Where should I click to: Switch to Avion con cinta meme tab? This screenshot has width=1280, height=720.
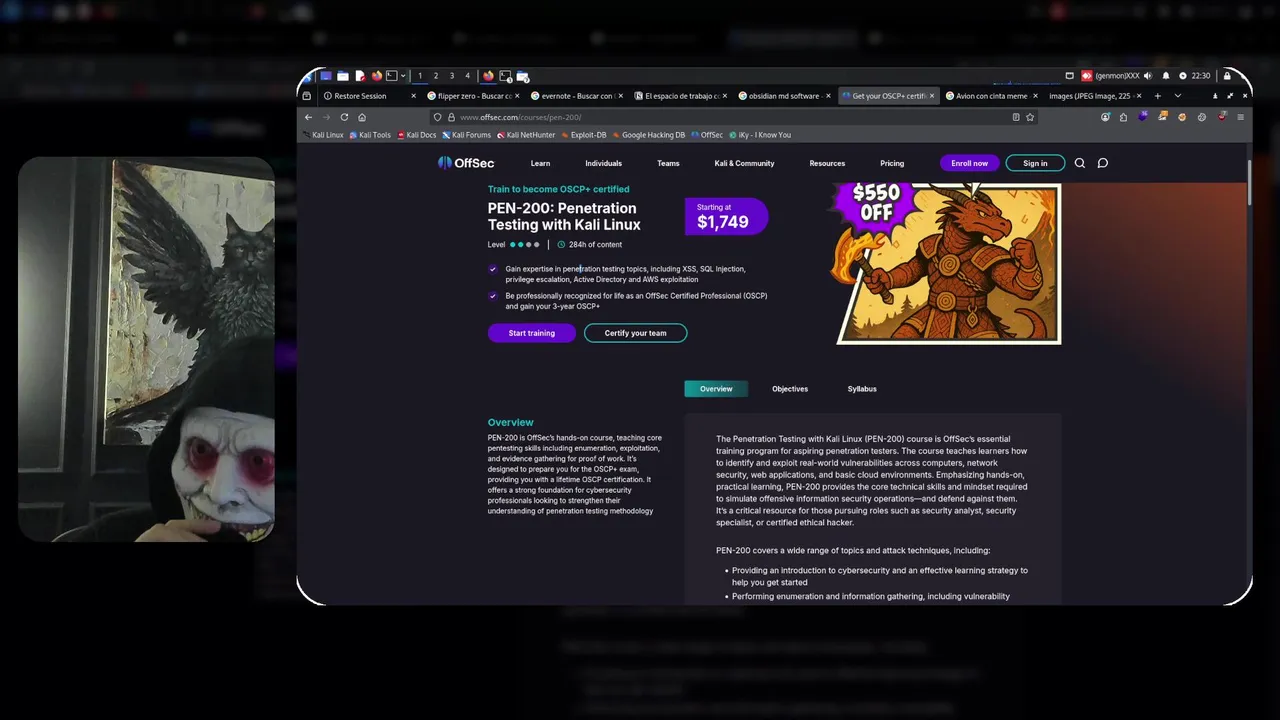(992, 96)
